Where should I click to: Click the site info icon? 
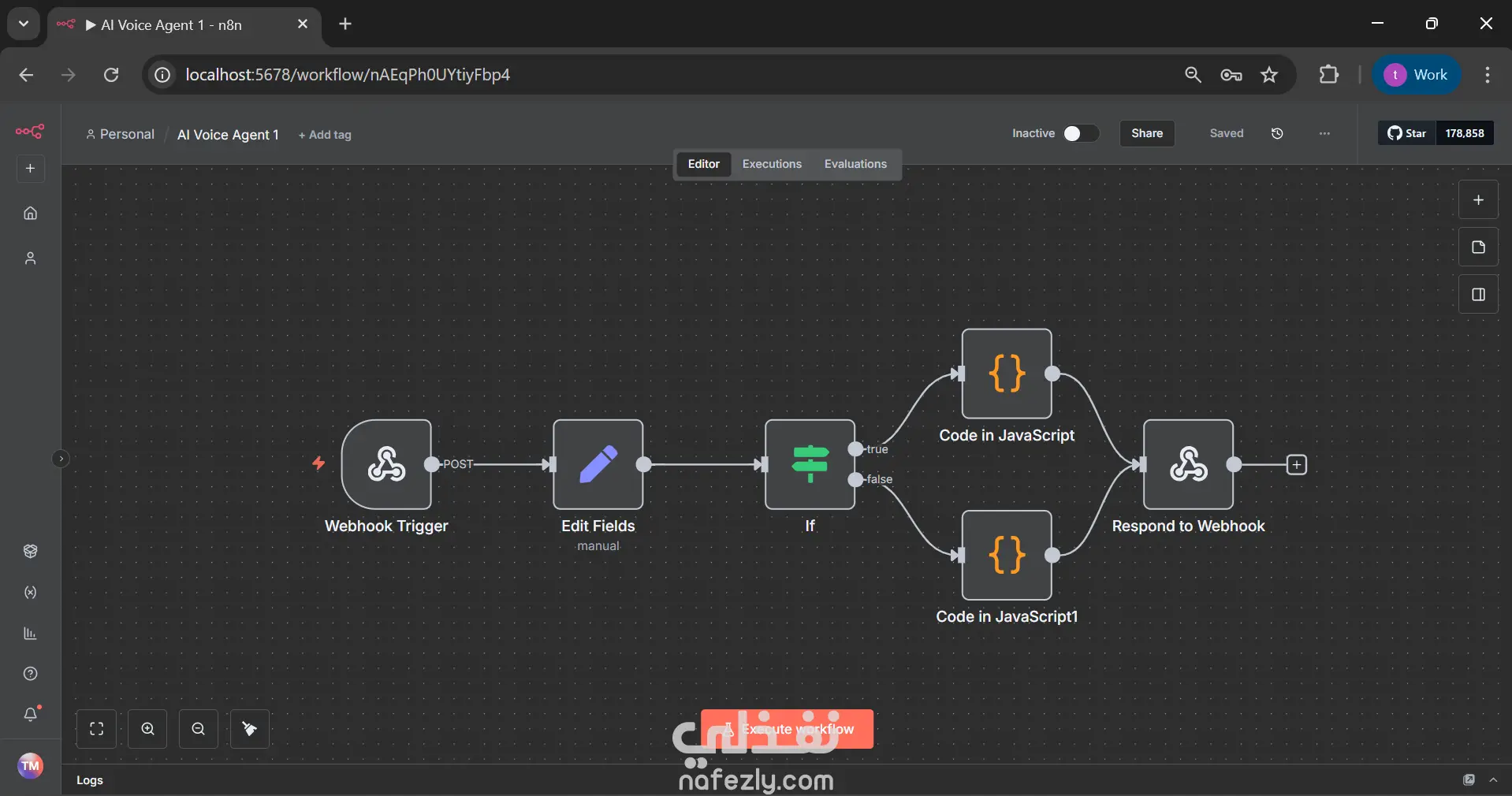click(162, 75)
